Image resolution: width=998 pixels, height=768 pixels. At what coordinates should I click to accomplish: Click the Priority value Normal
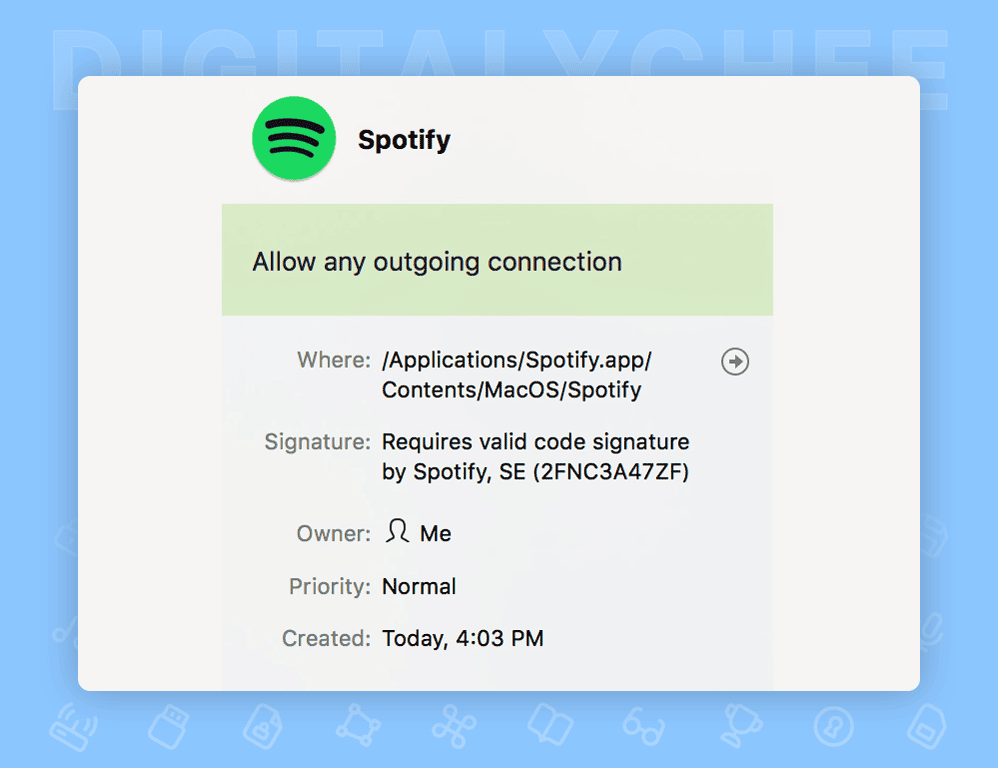click(419, 586)
